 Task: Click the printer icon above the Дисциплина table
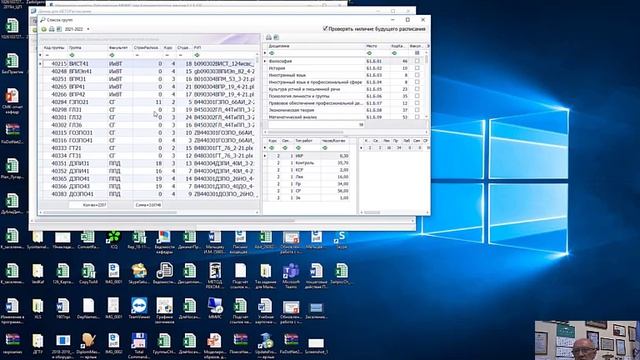point(269,38)
